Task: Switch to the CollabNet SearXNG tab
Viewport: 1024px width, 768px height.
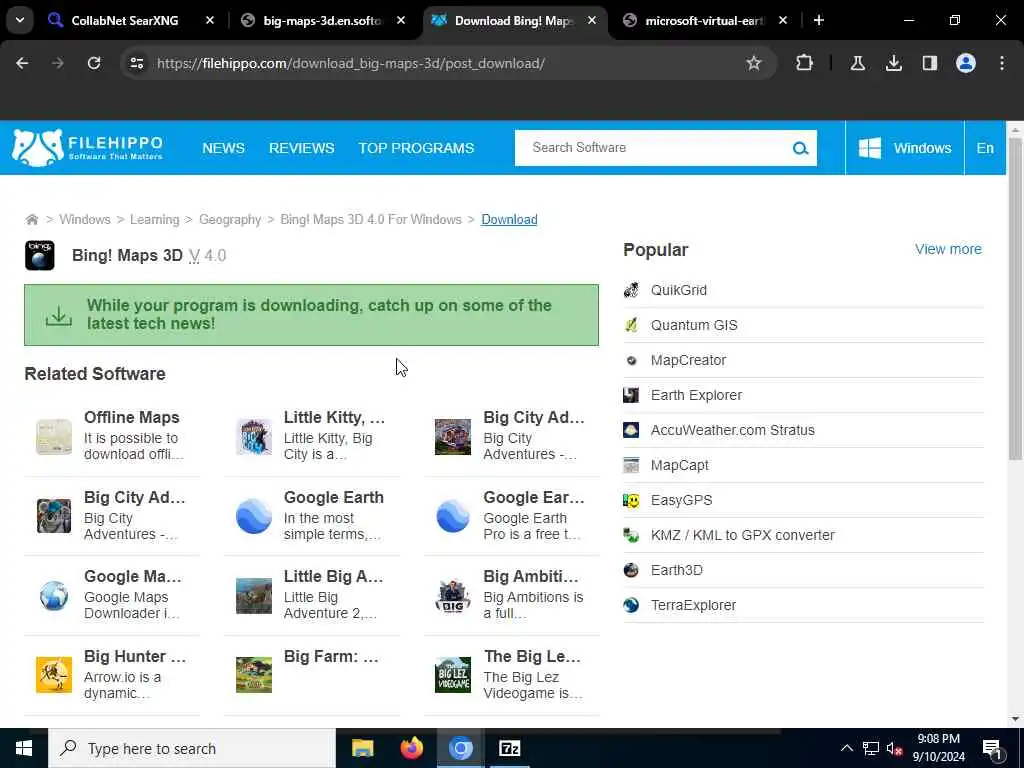Action: pyautogui.click(x=124, y=20)
